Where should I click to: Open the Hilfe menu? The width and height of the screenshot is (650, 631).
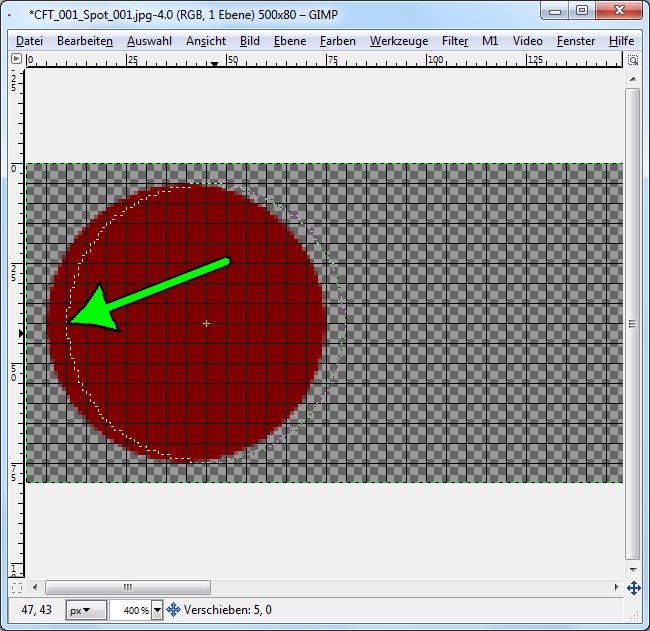[621, 41]
